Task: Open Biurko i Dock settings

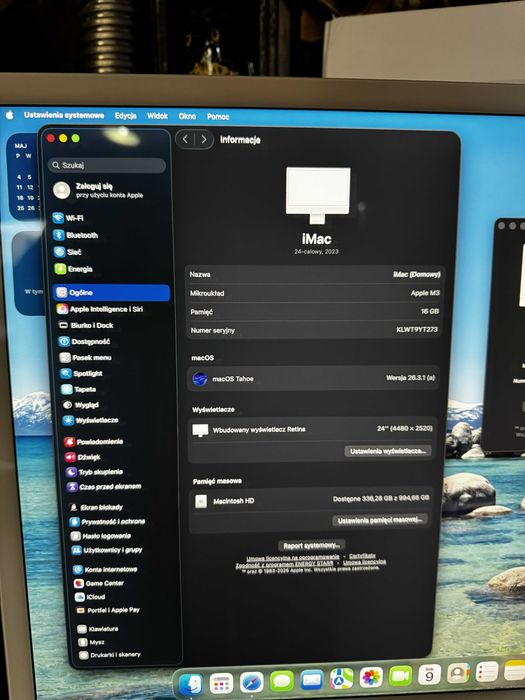Action: click(x=86, y=325)
